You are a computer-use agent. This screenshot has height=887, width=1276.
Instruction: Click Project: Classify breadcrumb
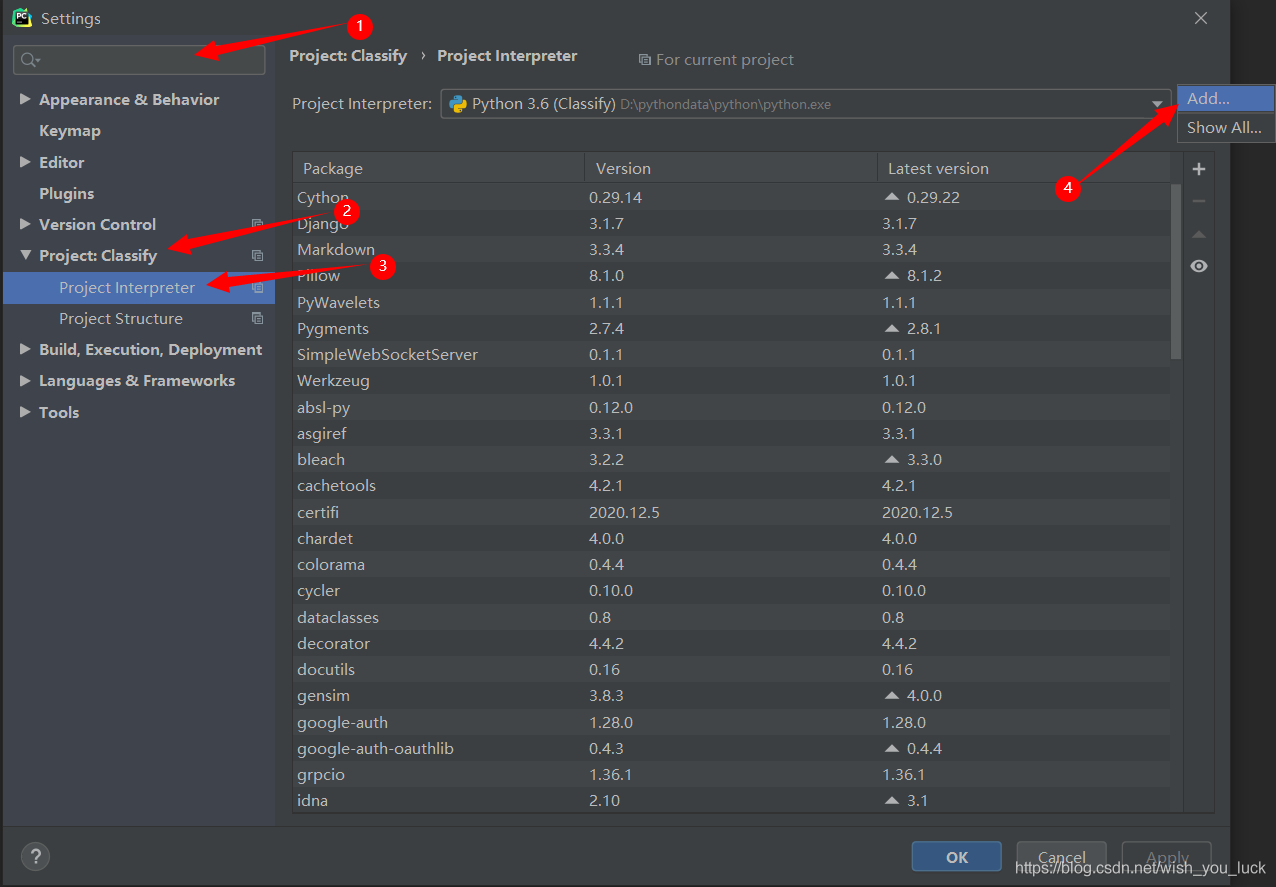(x=348, y=56)
